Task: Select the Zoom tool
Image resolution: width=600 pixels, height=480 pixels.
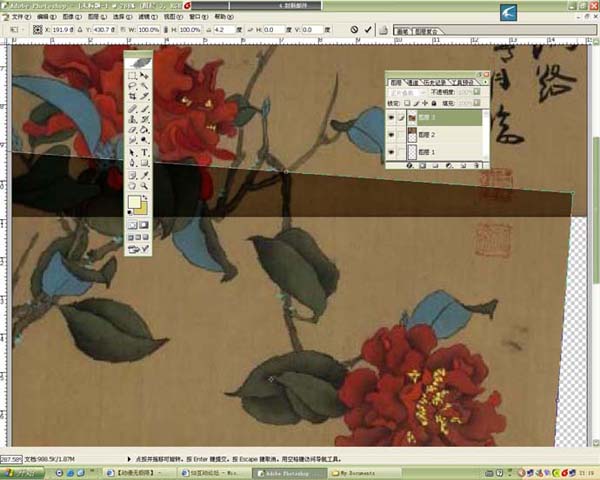Action: pos(144,186)
